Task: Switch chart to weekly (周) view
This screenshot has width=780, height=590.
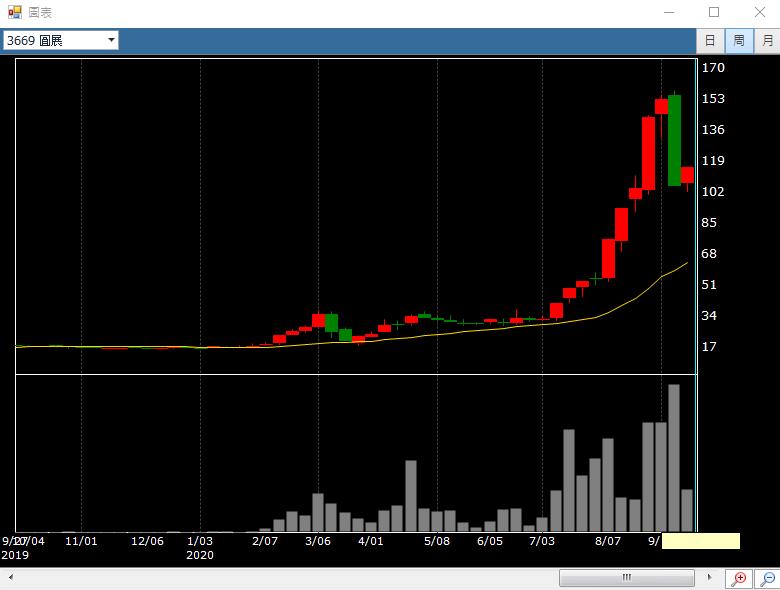Action: 738,41
